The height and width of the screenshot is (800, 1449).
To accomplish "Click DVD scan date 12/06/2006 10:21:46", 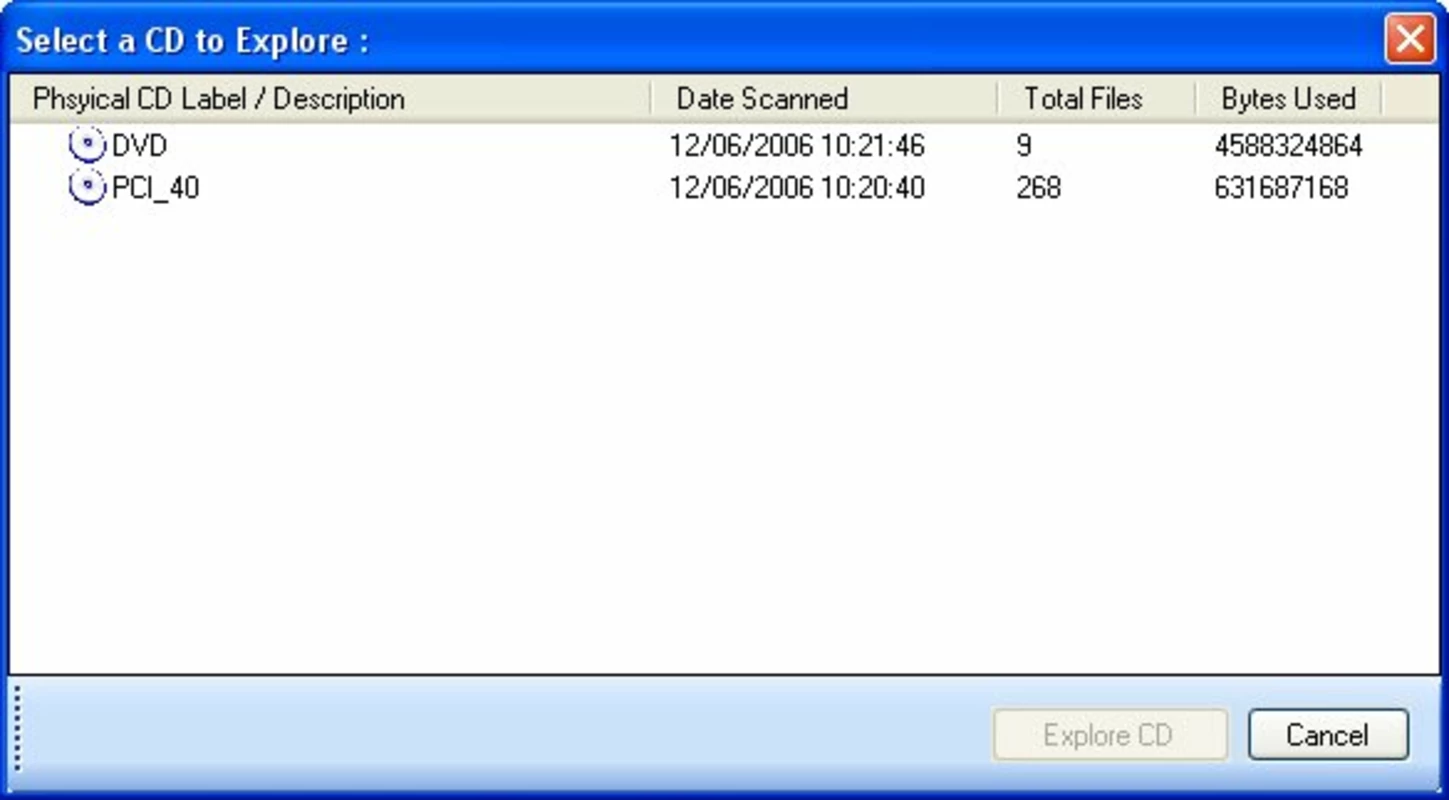I will pos(797,146).
